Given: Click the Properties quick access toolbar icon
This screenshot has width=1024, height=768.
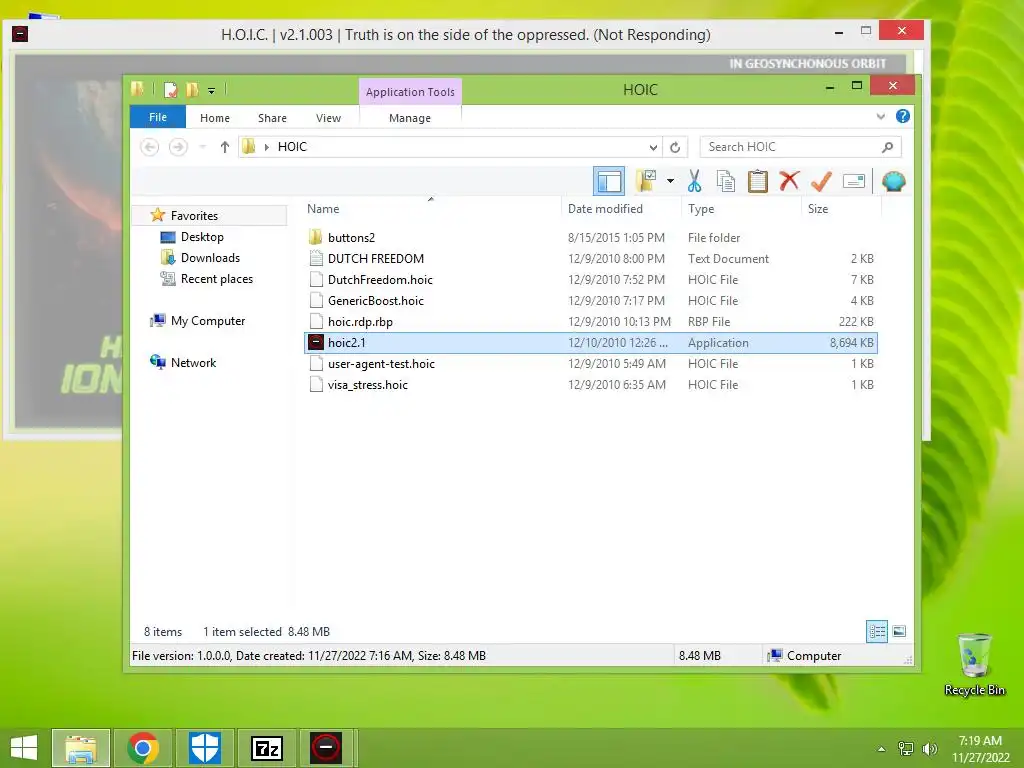Looking at the screenshot, I should coord(171,89).
